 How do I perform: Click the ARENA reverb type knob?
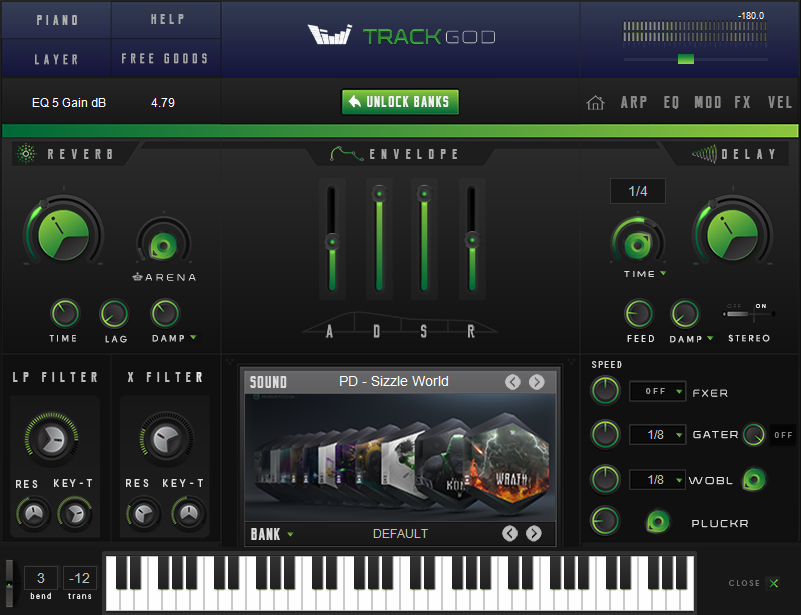coord(163,246)
